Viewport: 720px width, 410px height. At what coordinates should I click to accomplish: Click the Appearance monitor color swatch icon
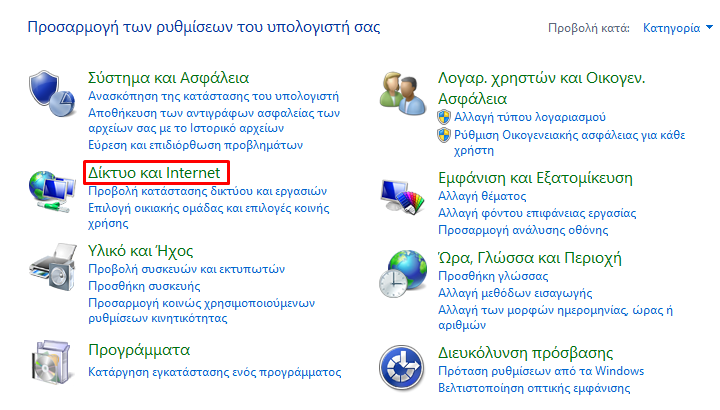(x=403, y=197)
